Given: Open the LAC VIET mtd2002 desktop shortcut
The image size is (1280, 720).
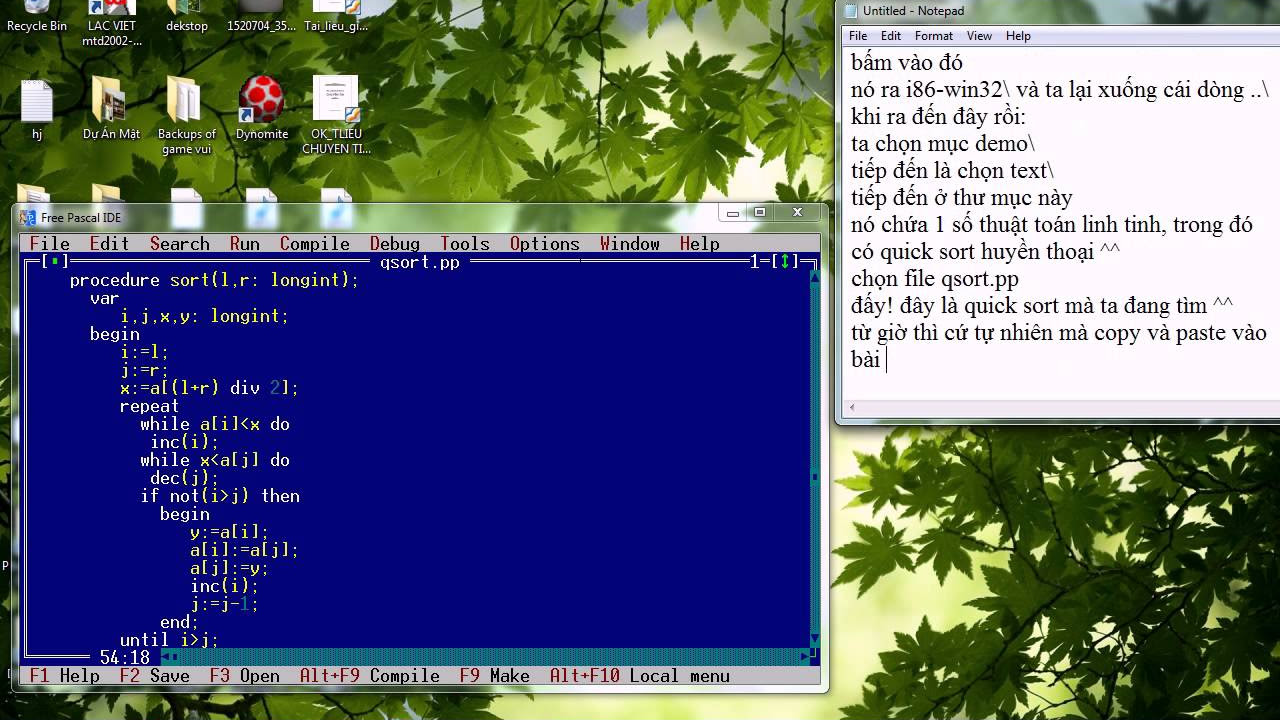Looking at the screenshot, I should tap(112, 24).
